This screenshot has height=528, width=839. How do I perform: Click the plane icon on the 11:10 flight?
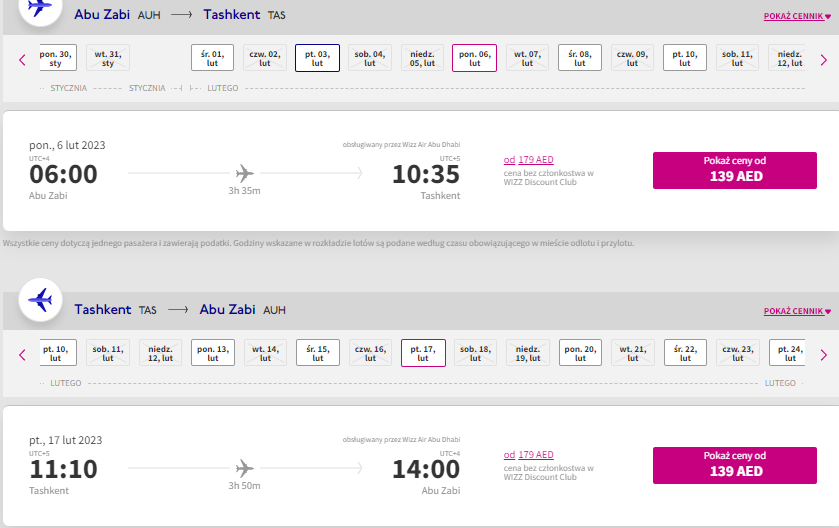pyautogui.click(x=245, y=468)
